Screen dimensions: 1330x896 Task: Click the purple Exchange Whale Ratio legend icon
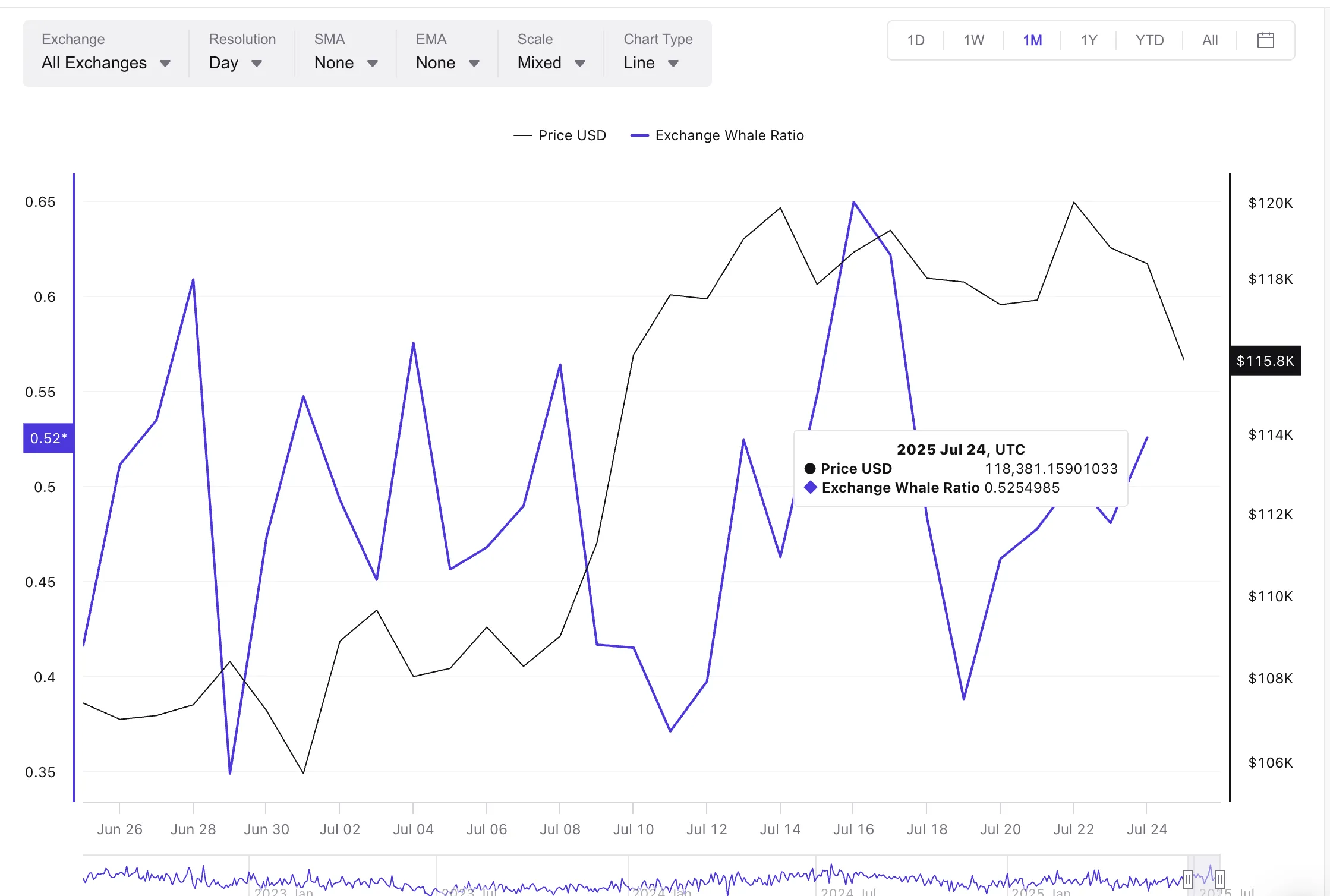coord(639,135)
